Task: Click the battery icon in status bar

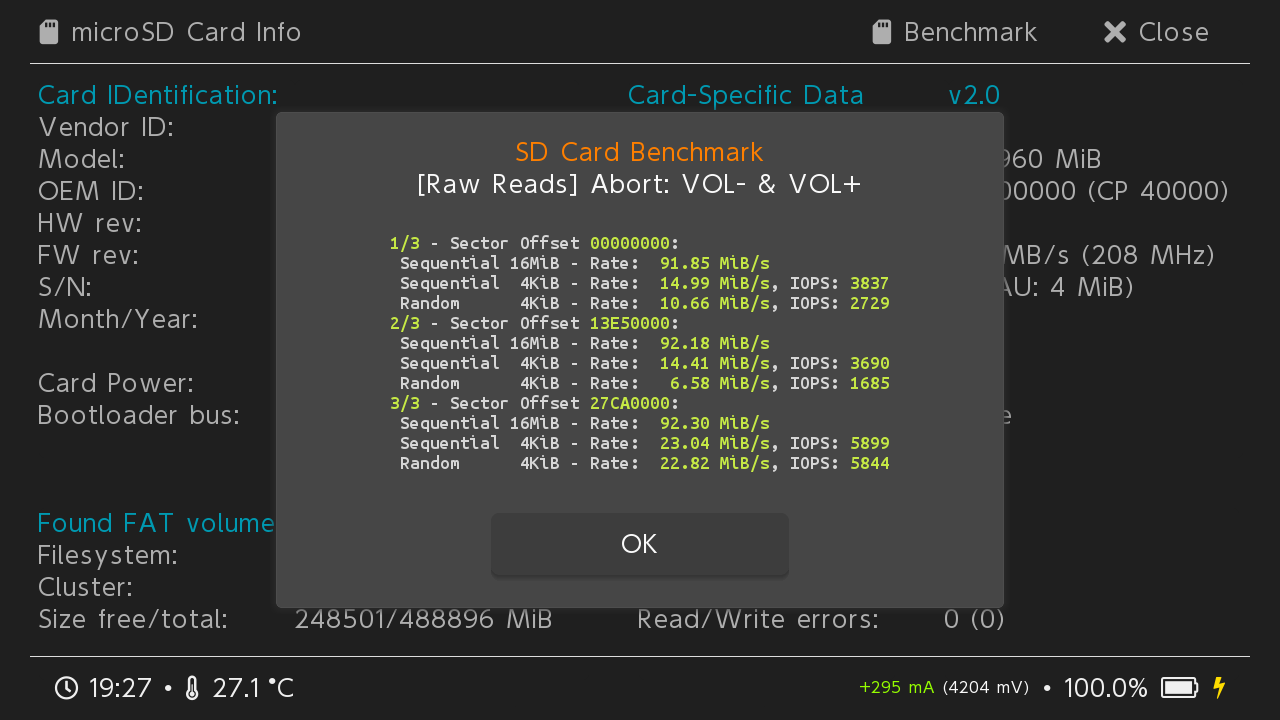Action: (1180, 688)
